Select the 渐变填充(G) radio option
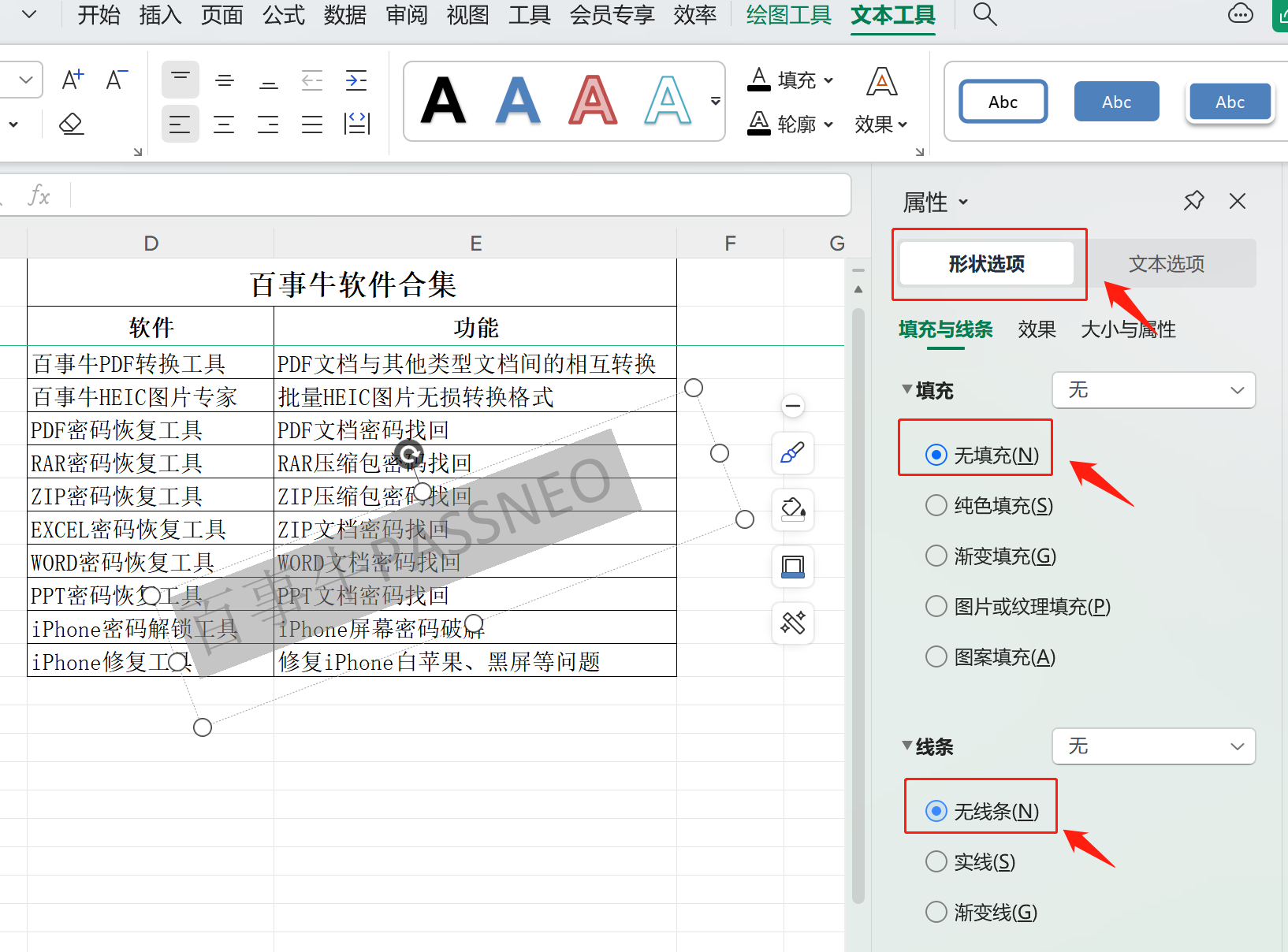Viewport: 1288px width, 952px height. tap(991, 556)
